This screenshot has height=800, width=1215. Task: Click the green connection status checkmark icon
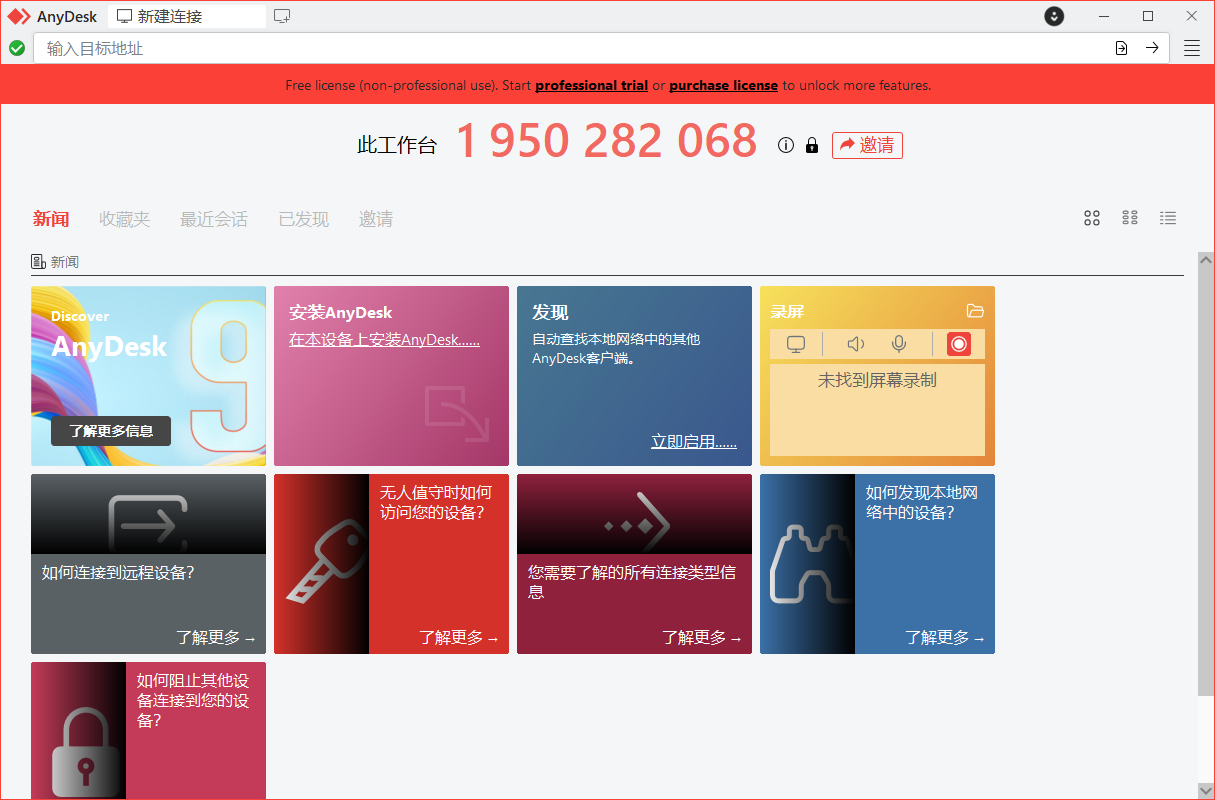[x=17, y=48]
